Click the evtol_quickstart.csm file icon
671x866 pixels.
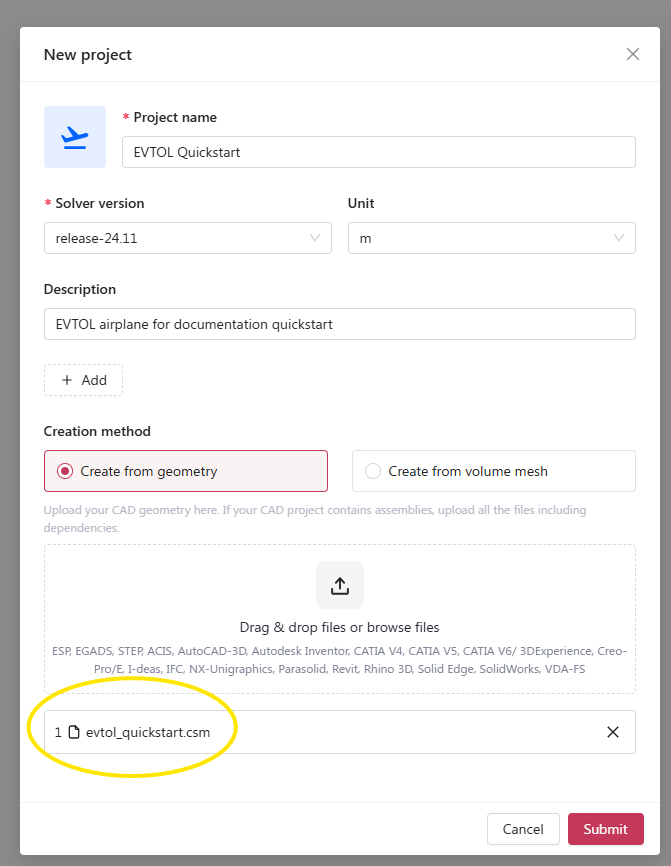pos(74,732)
